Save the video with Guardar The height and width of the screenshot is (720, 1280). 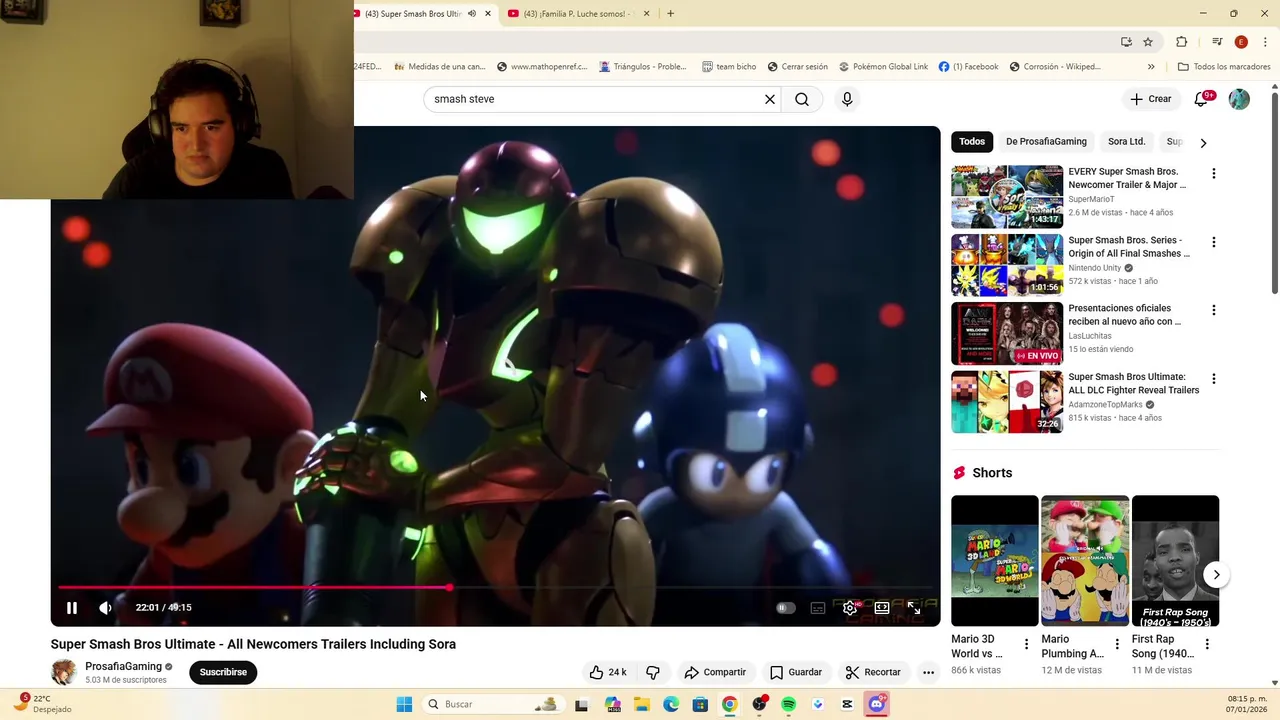point(796,672)
